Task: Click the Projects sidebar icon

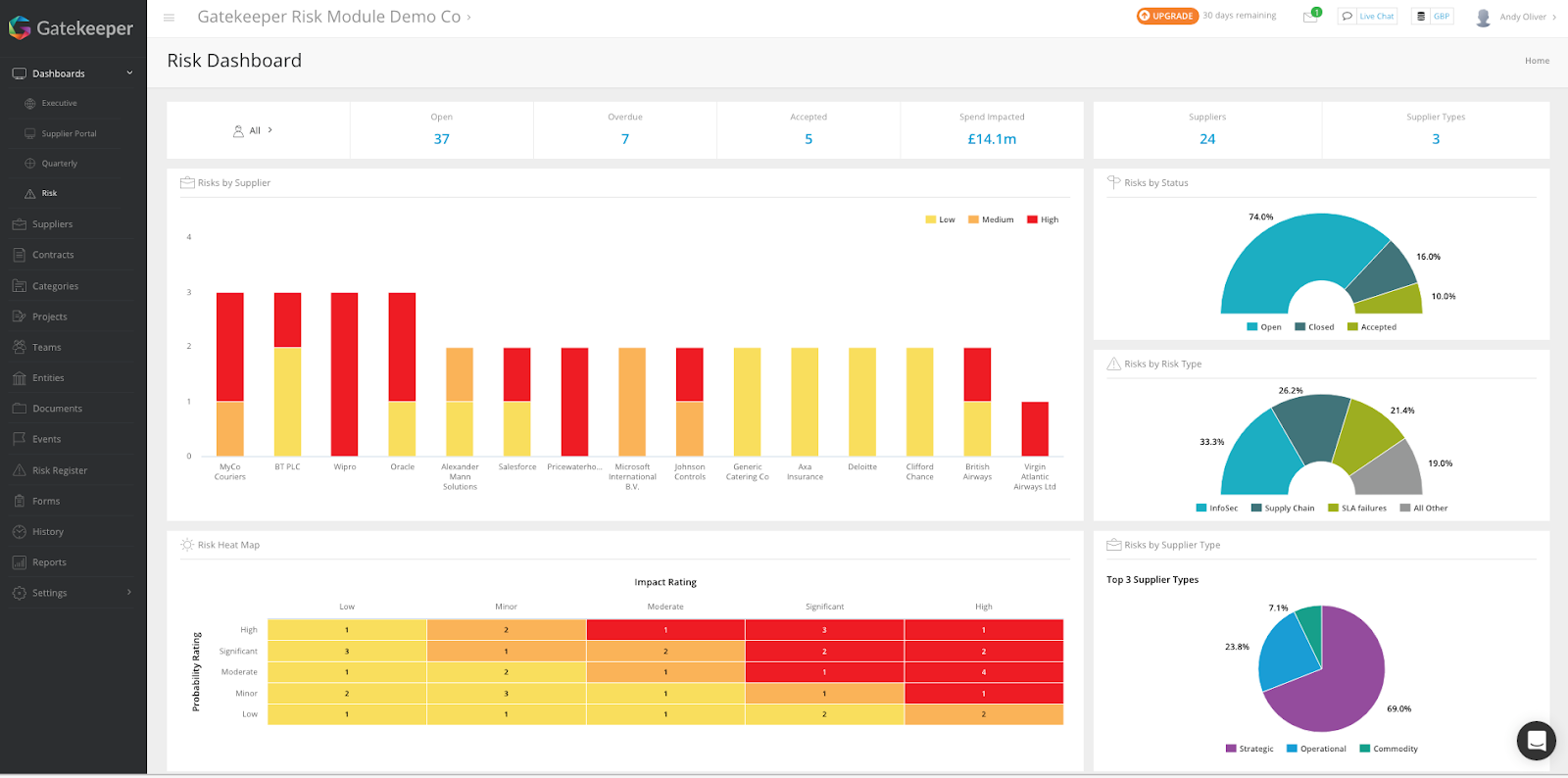Action: (19, 316)
